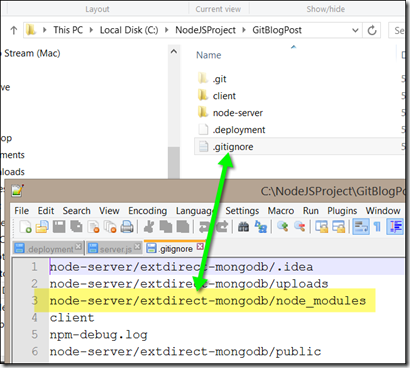Viewport: 410px width, 368px height.
Task: Open the Plugins menu
Action: pyautogui.click(x=342, y=211)
